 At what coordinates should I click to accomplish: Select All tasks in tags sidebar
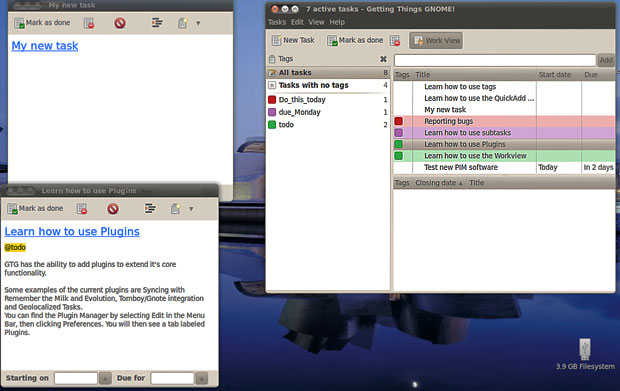click(328, 73)
